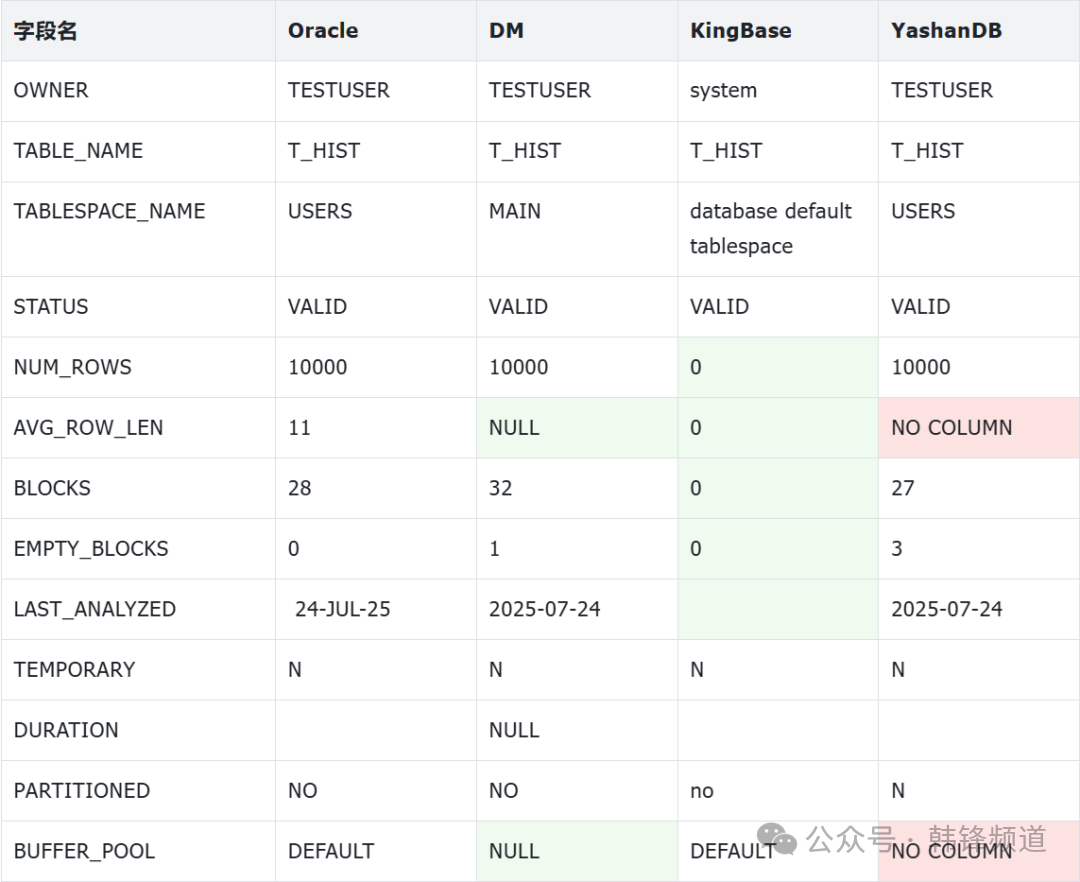Select the DM column header
Viewport: 1080px width, 882px height.
(x=506, y=31)
